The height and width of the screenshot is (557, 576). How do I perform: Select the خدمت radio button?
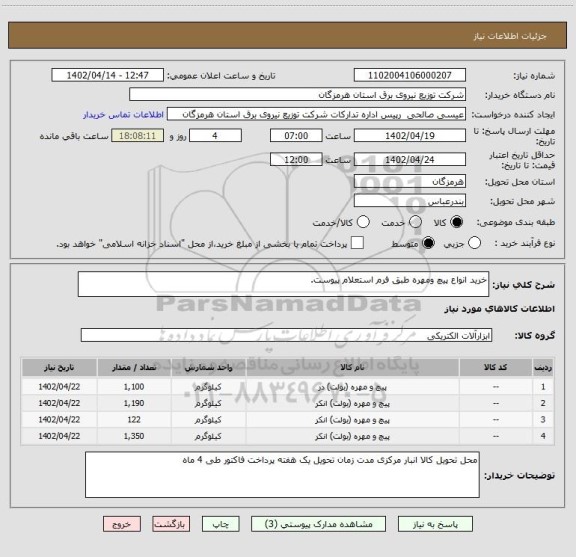(x=415, y=222)
